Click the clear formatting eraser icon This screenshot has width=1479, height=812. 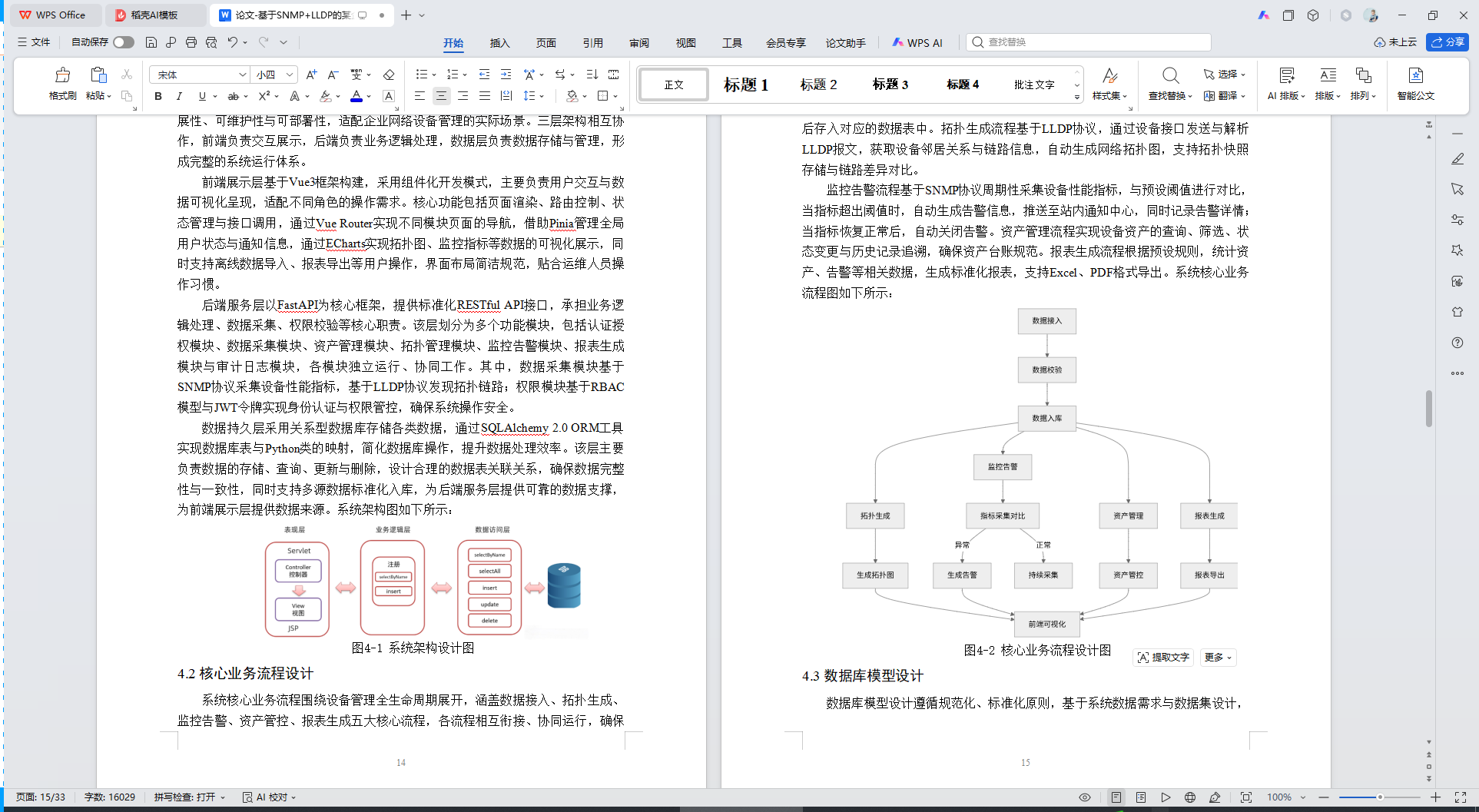pyautogui.click(x=389, y=75)
